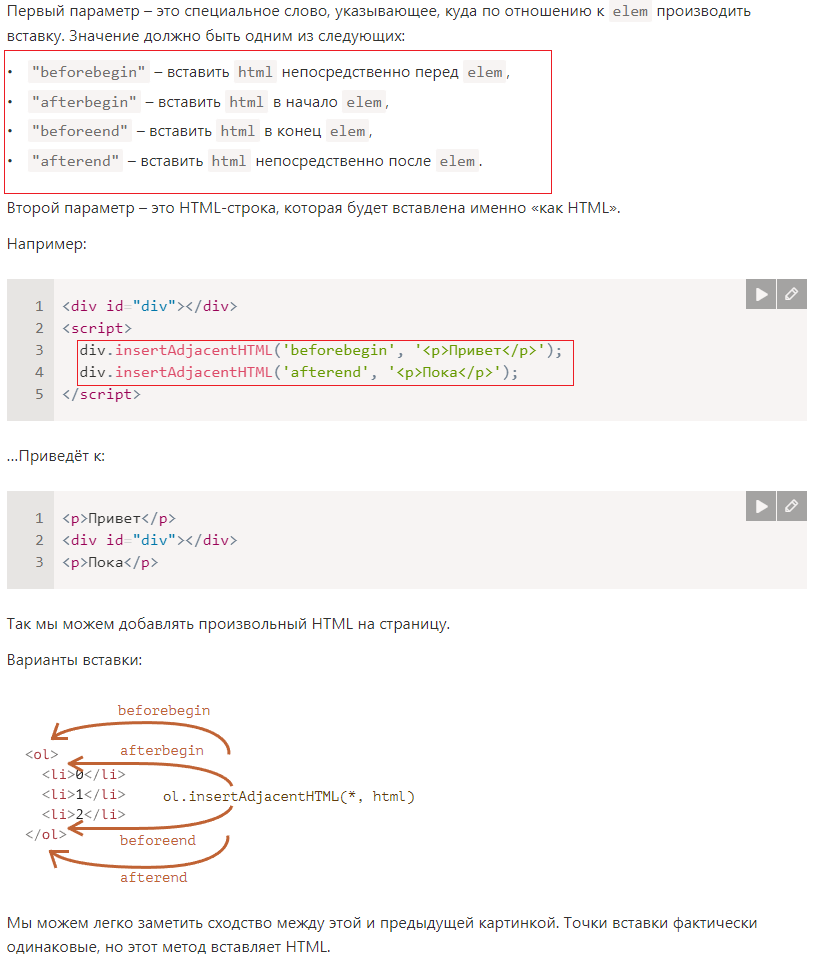Click the "afterend" label in the diagram
827x962 pixels.
(153, 878)
